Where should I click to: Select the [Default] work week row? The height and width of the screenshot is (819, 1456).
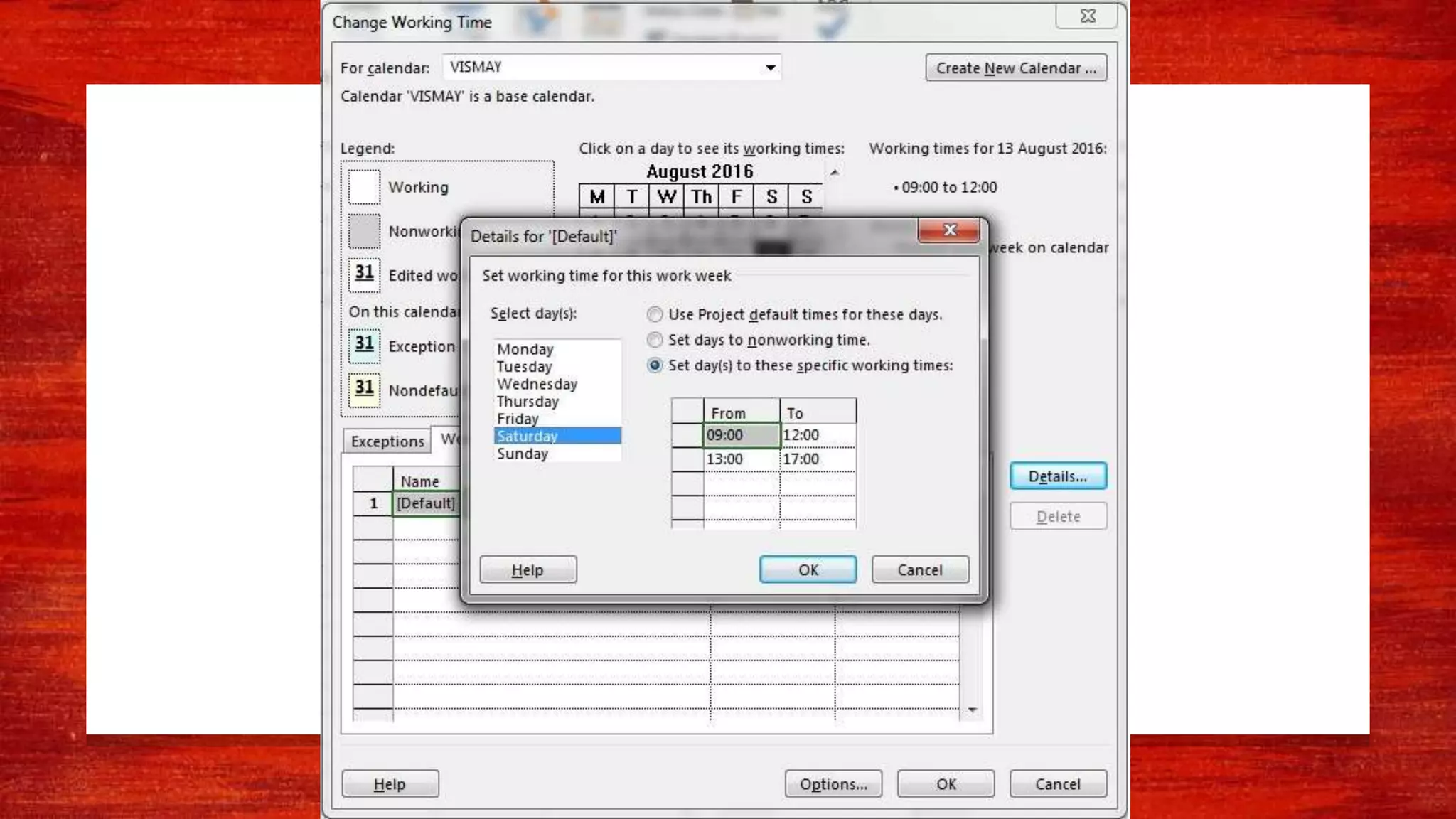(x=425, y=503)
